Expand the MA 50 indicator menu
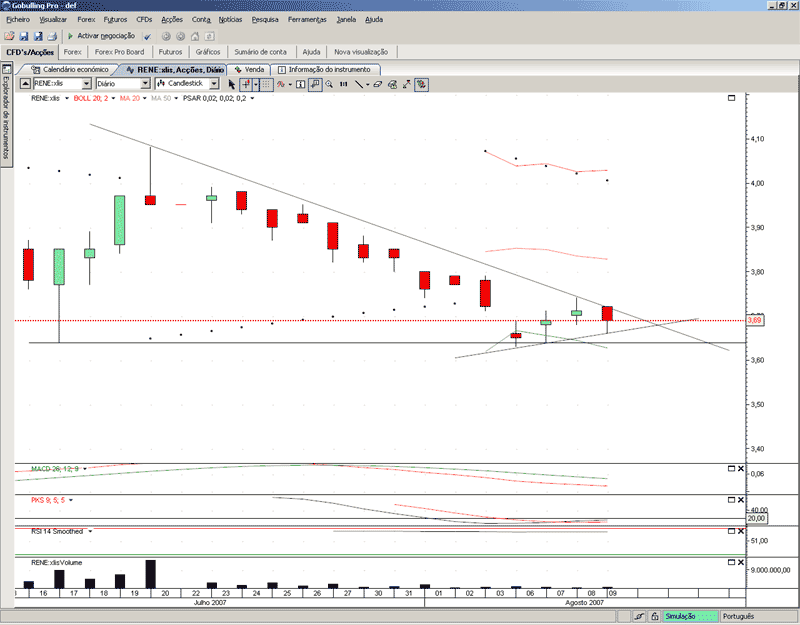The image size is (800, 625). pos(176,98)
